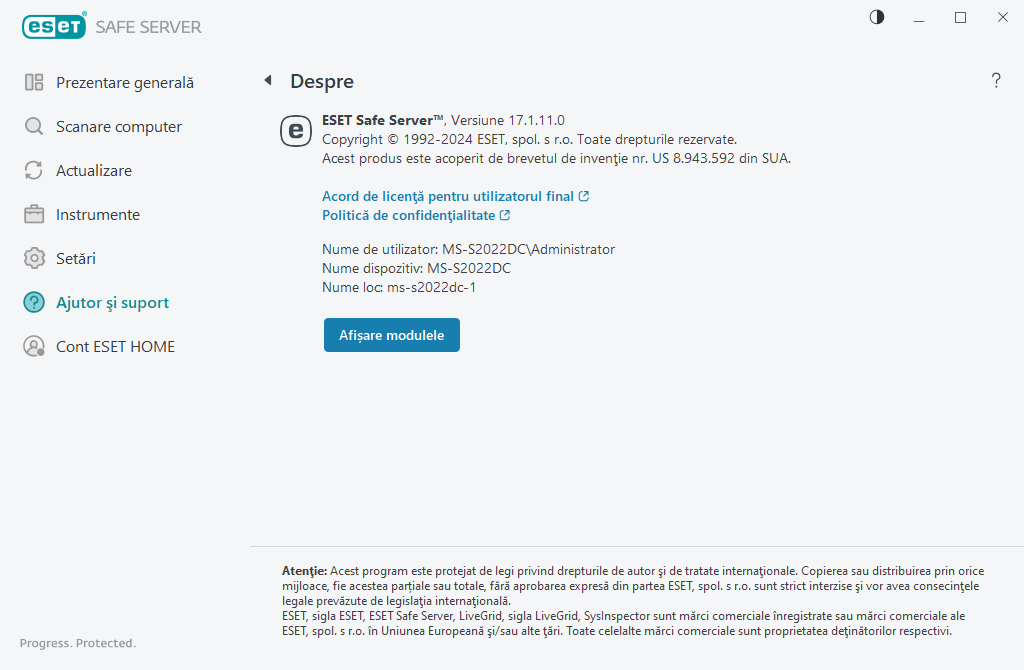Click the external-link icon after privacy policy

[x=505, y=215]
